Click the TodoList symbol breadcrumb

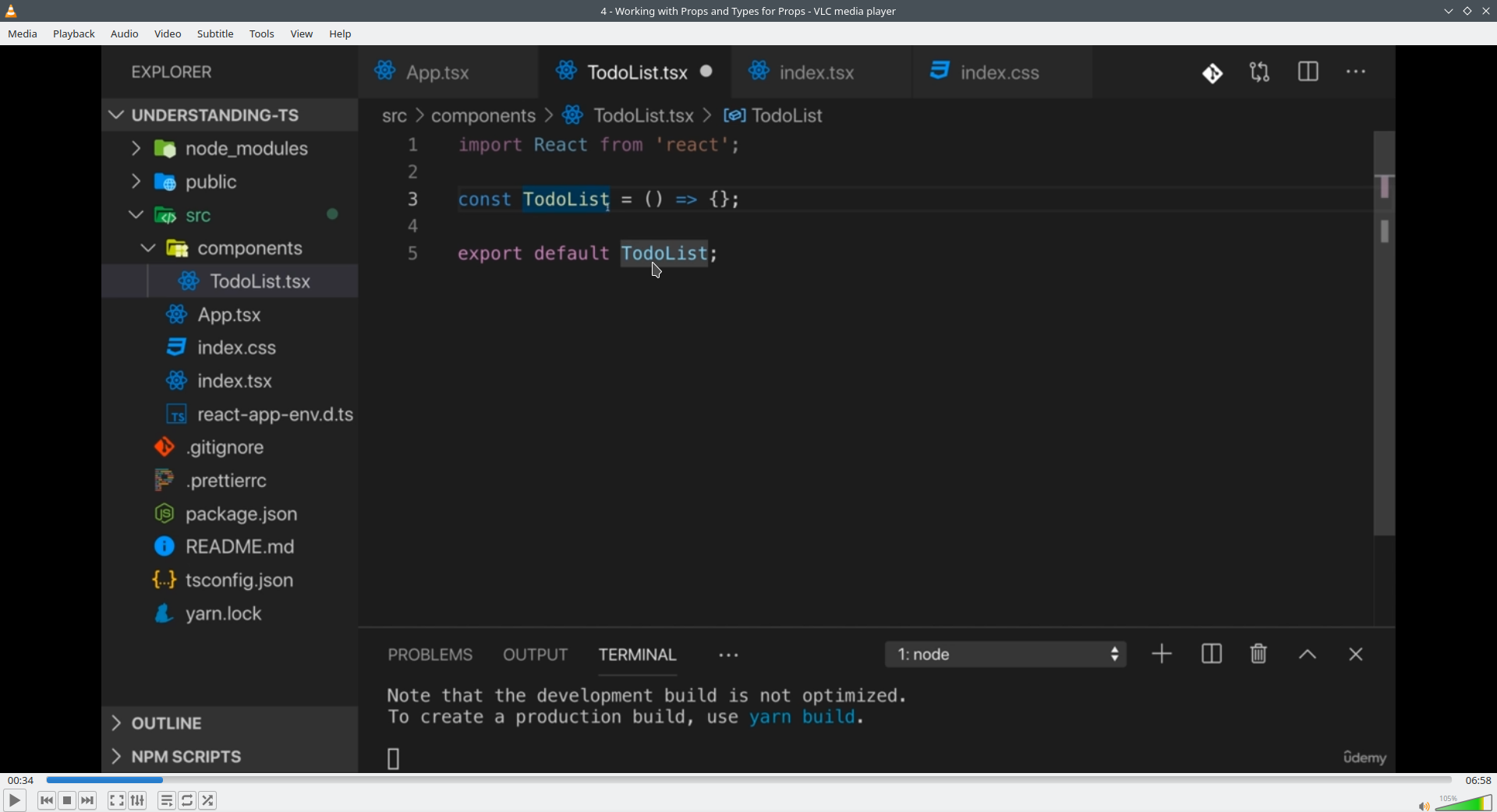pos(773,116)
